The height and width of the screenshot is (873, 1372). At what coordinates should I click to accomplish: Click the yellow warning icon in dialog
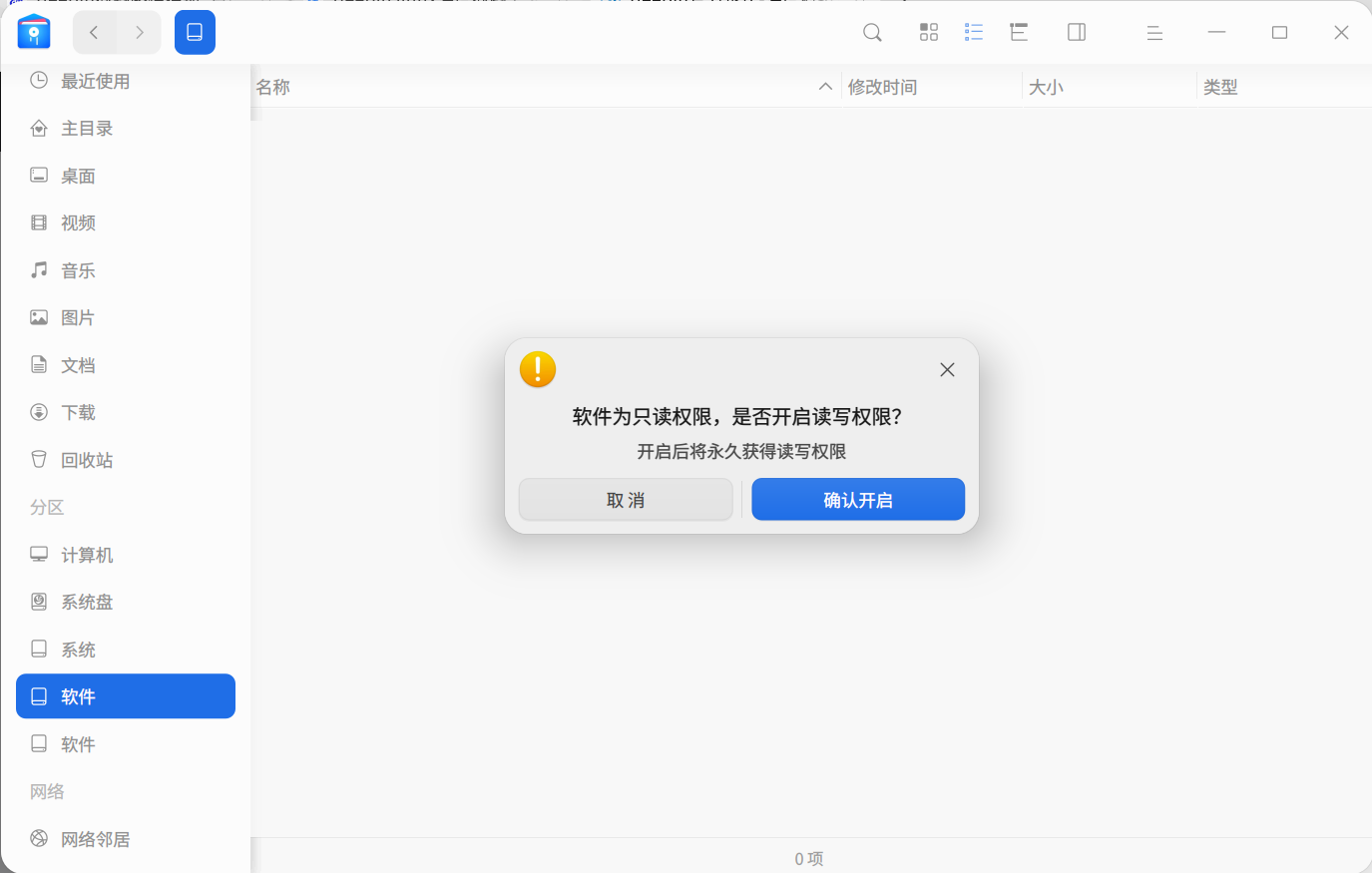pyautogui.click(x=538, y=369)
